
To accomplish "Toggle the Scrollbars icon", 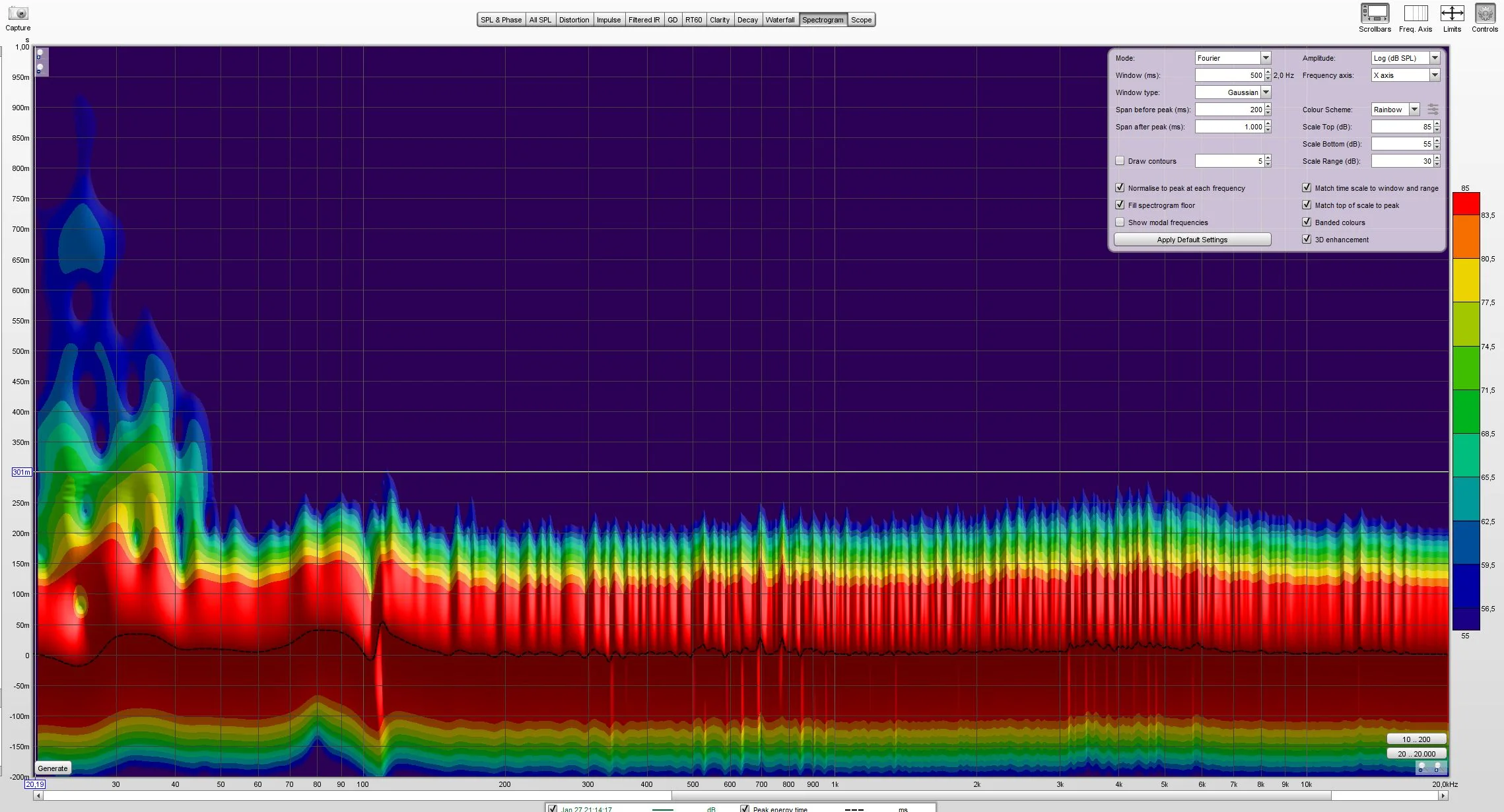I will click(x=1375, y=13).
